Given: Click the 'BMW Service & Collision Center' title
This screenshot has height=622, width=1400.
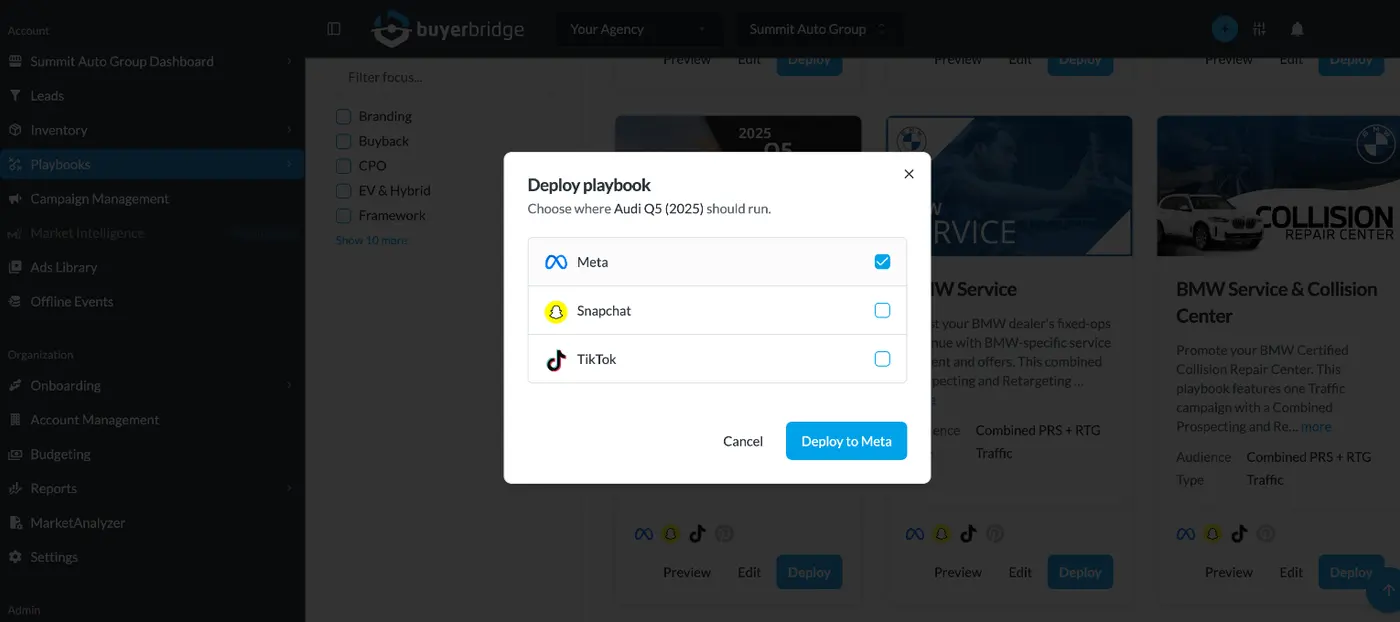Looking at the screenshot, I should [1277, 302].
